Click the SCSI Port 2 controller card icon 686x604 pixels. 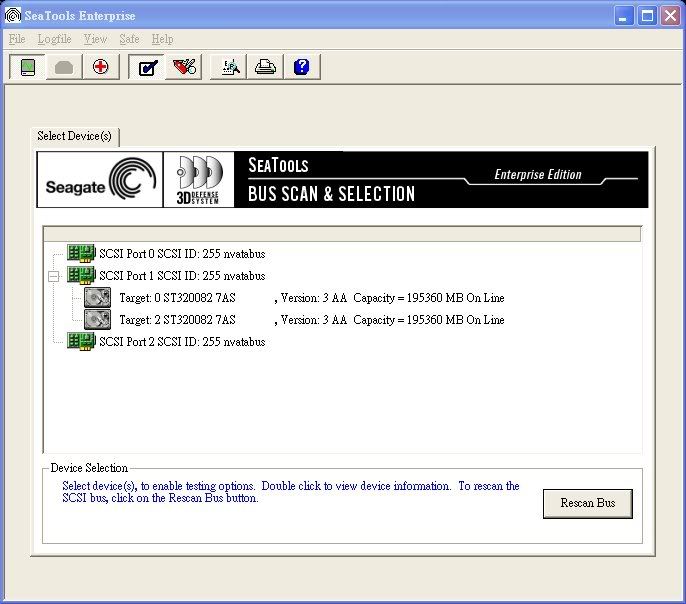pos(81,342)
